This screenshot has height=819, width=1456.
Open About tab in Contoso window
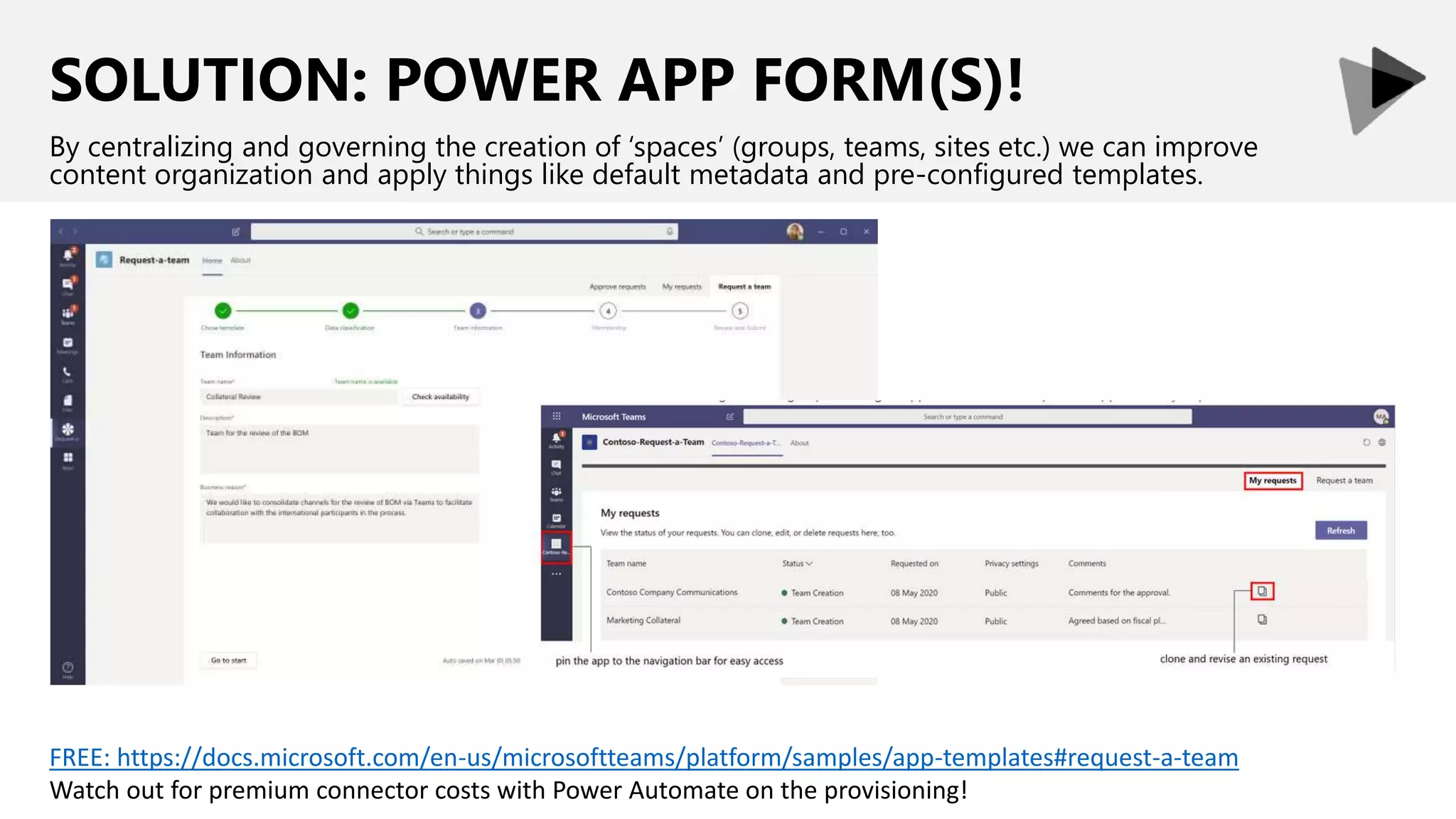[x=800, y=443]
